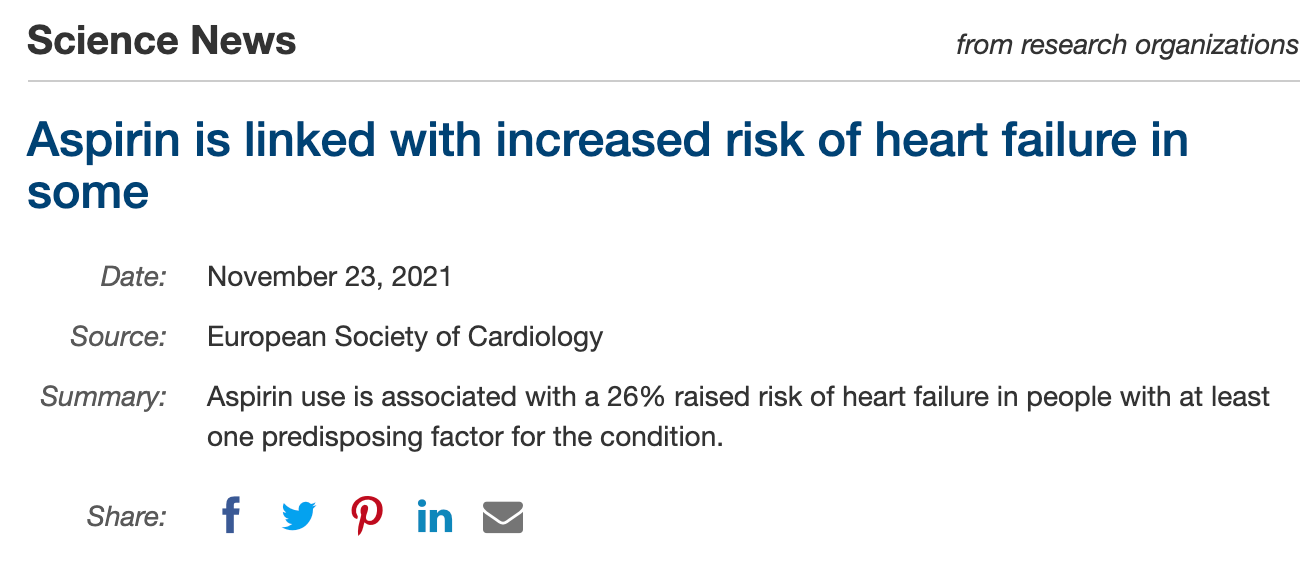Pin the article on Pinterest
This screenshot has height=574, width=1310.
[x=367, y=516]
